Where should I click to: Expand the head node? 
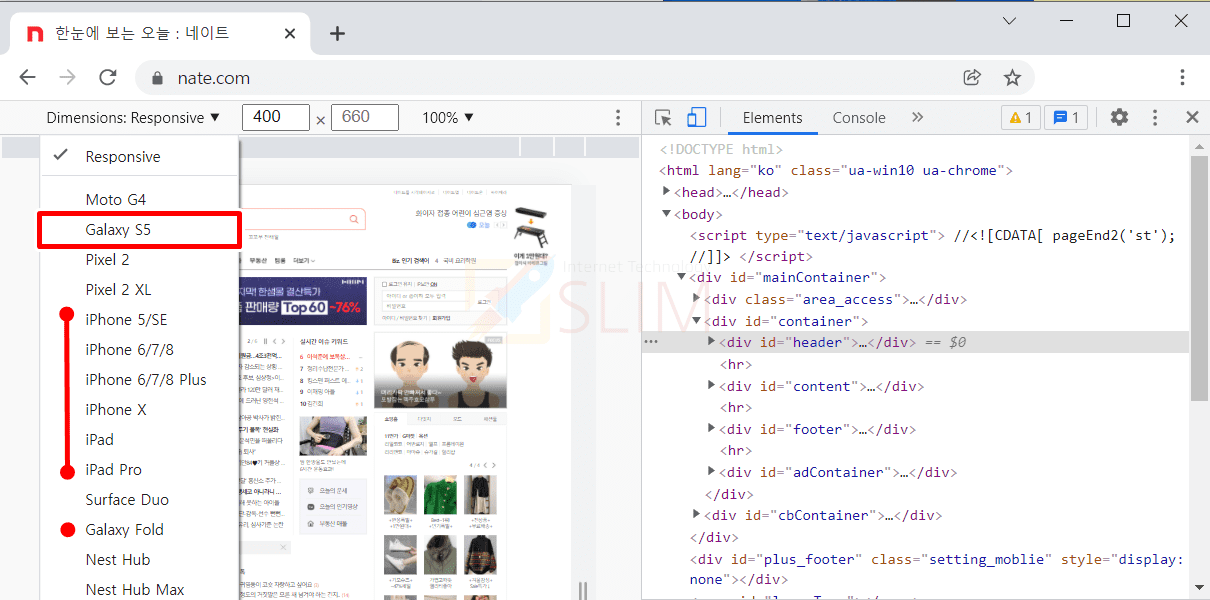point(667,192)
